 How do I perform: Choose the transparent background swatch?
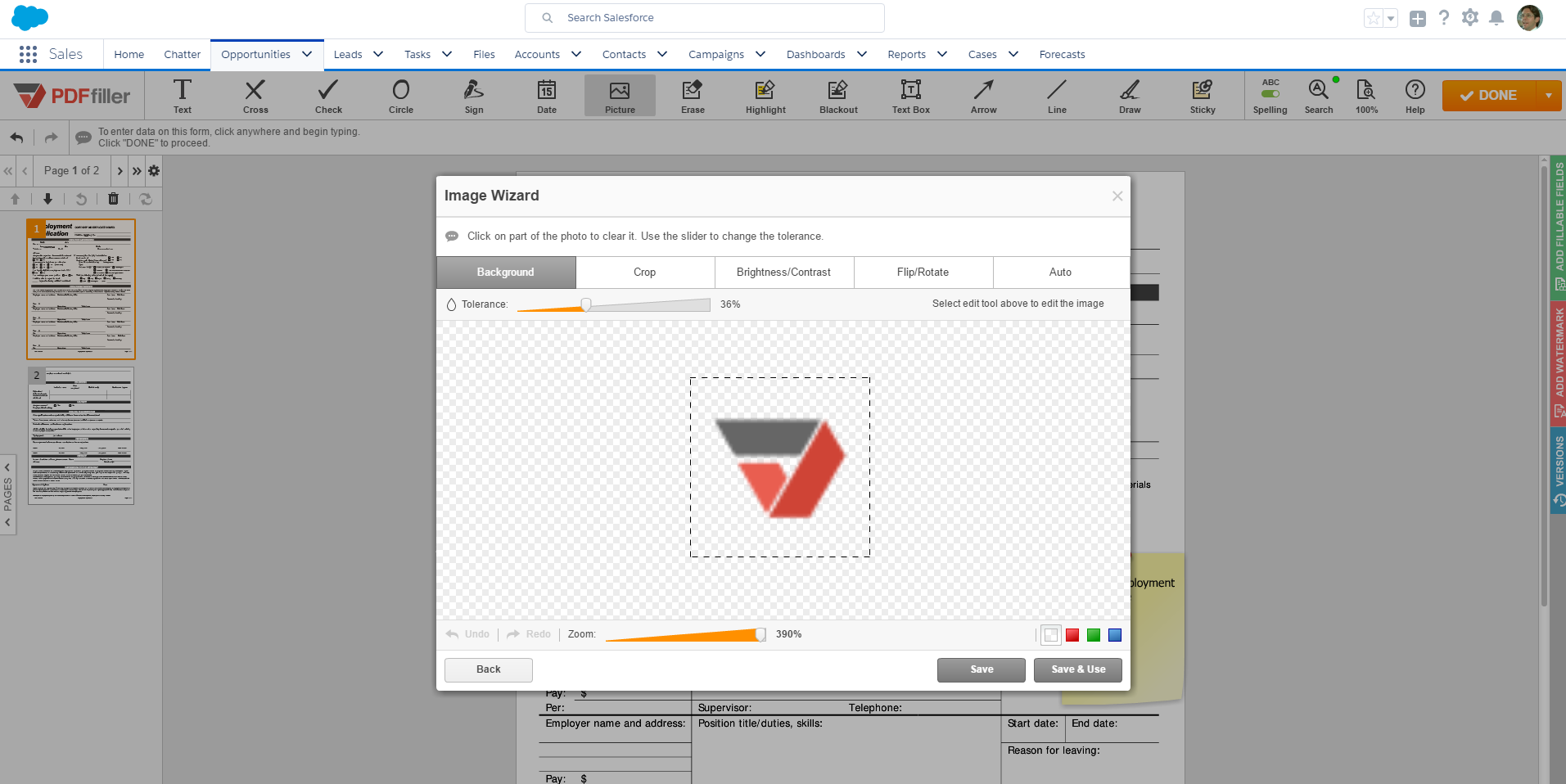pyautogui.click(x=1051, y=635)
